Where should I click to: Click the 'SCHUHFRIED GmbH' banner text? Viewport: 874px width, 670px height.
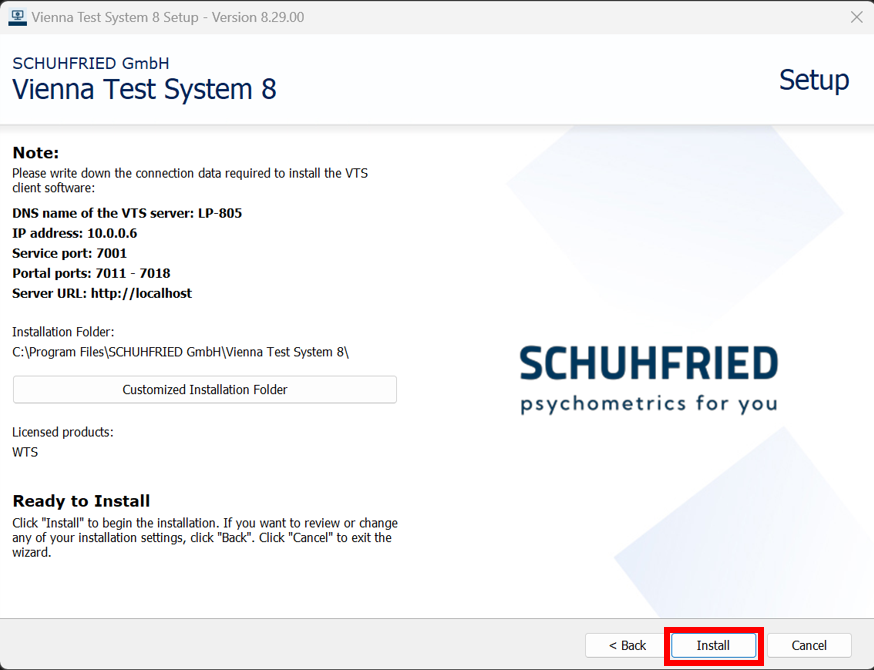tap(91, 63)
